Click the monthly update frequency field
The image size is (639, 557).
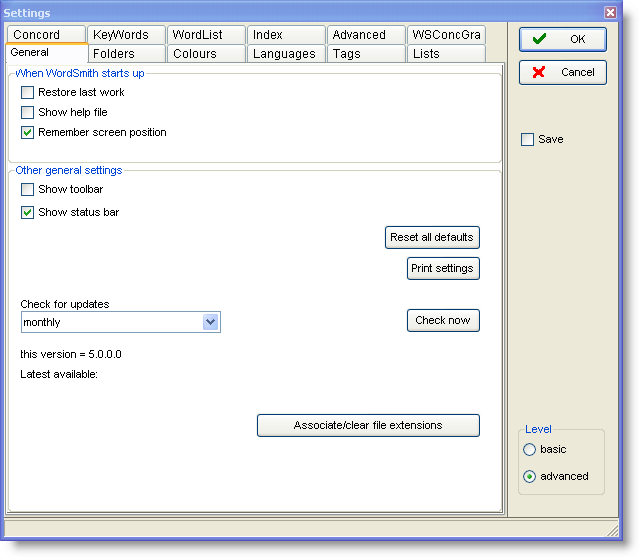pyautogui.click(x=121, y=322)
